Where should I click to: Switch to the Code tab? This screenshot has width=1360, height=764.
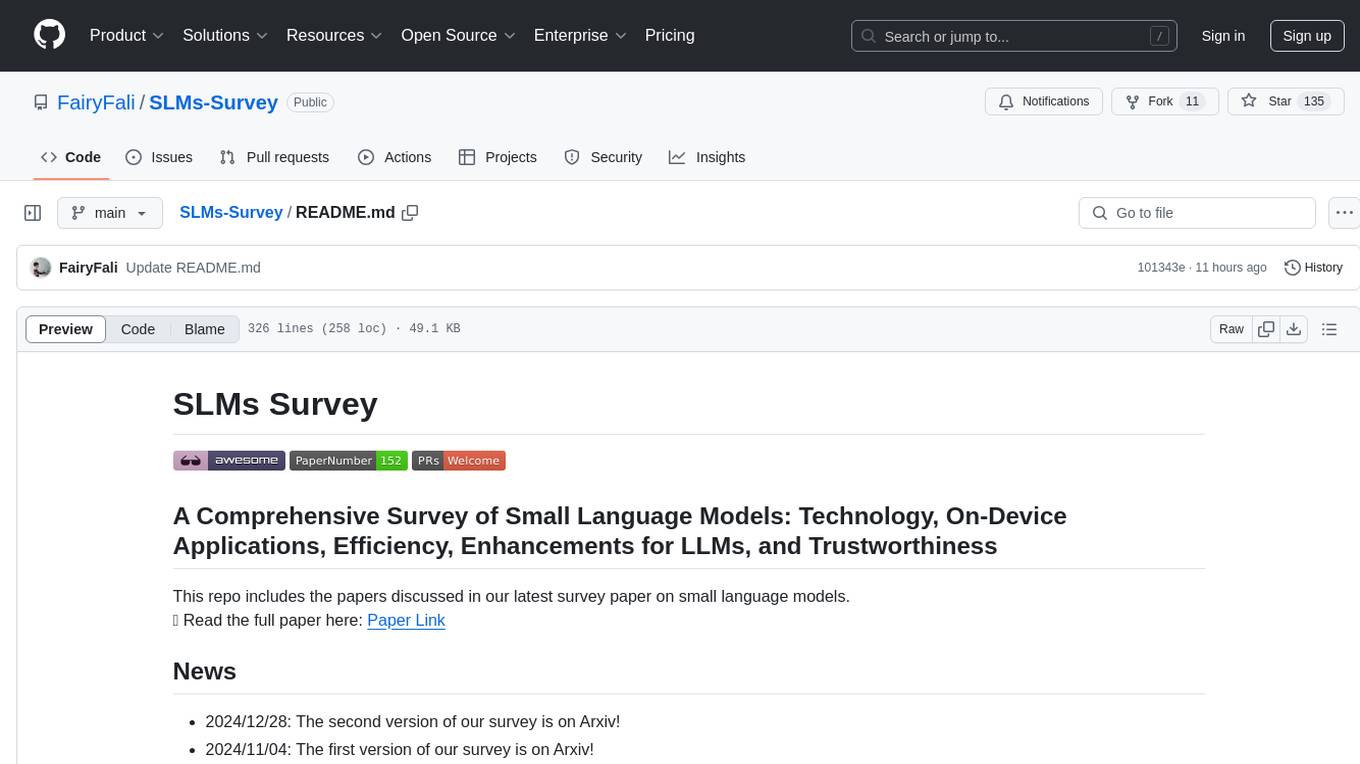71,157
